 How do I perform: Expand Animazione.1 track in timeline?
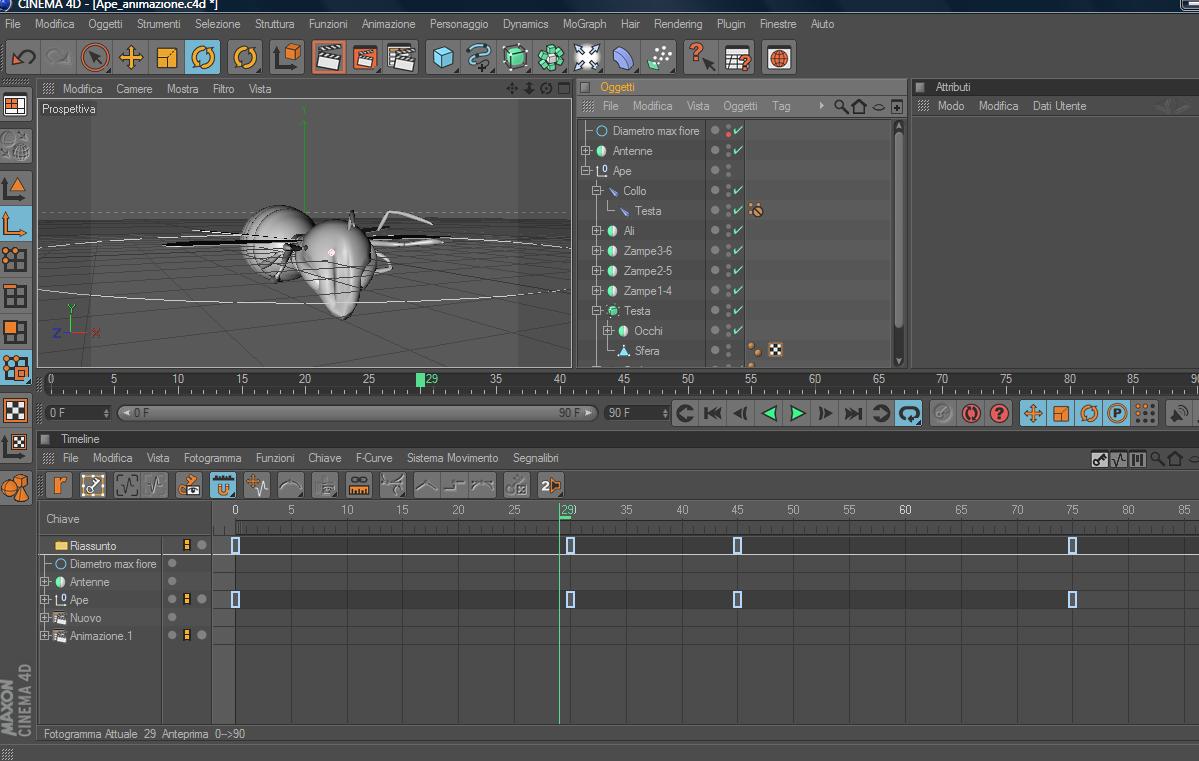coord(45,636)
